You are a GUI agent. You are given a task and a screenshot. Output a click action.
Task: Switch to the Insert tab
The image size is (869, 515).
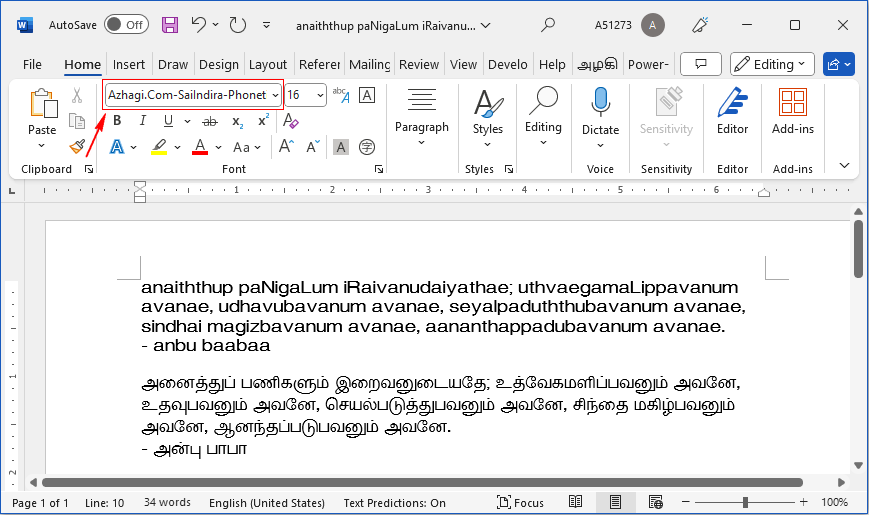pos(129,64)
